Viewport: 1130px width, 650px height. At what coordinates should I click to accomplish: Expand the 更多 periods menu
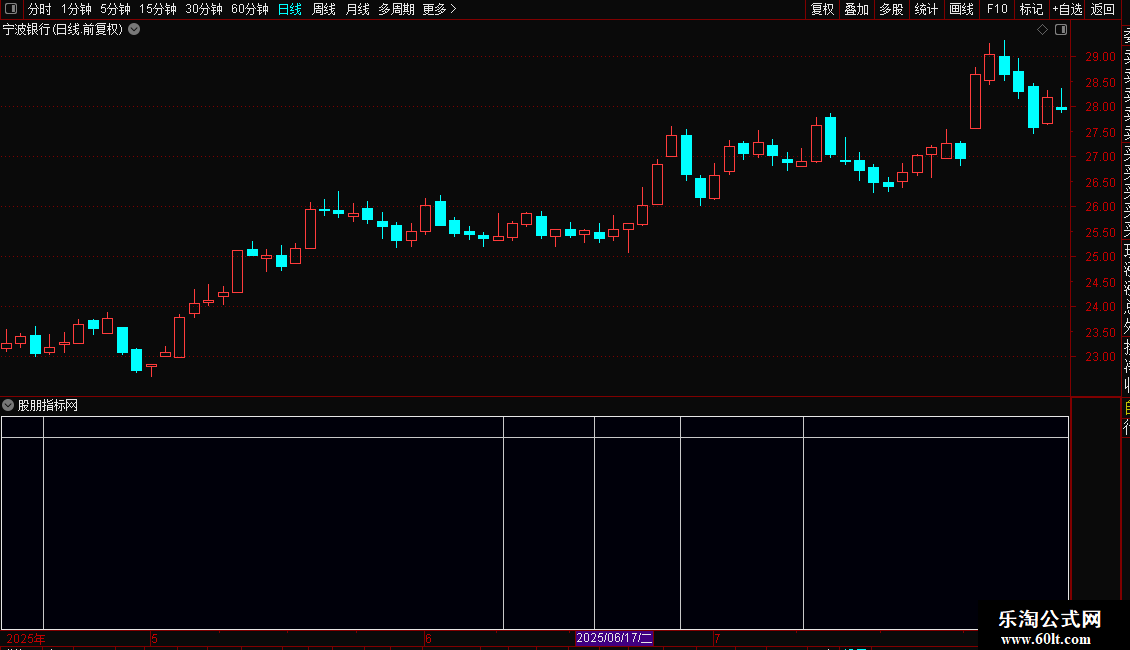[440, 9]
